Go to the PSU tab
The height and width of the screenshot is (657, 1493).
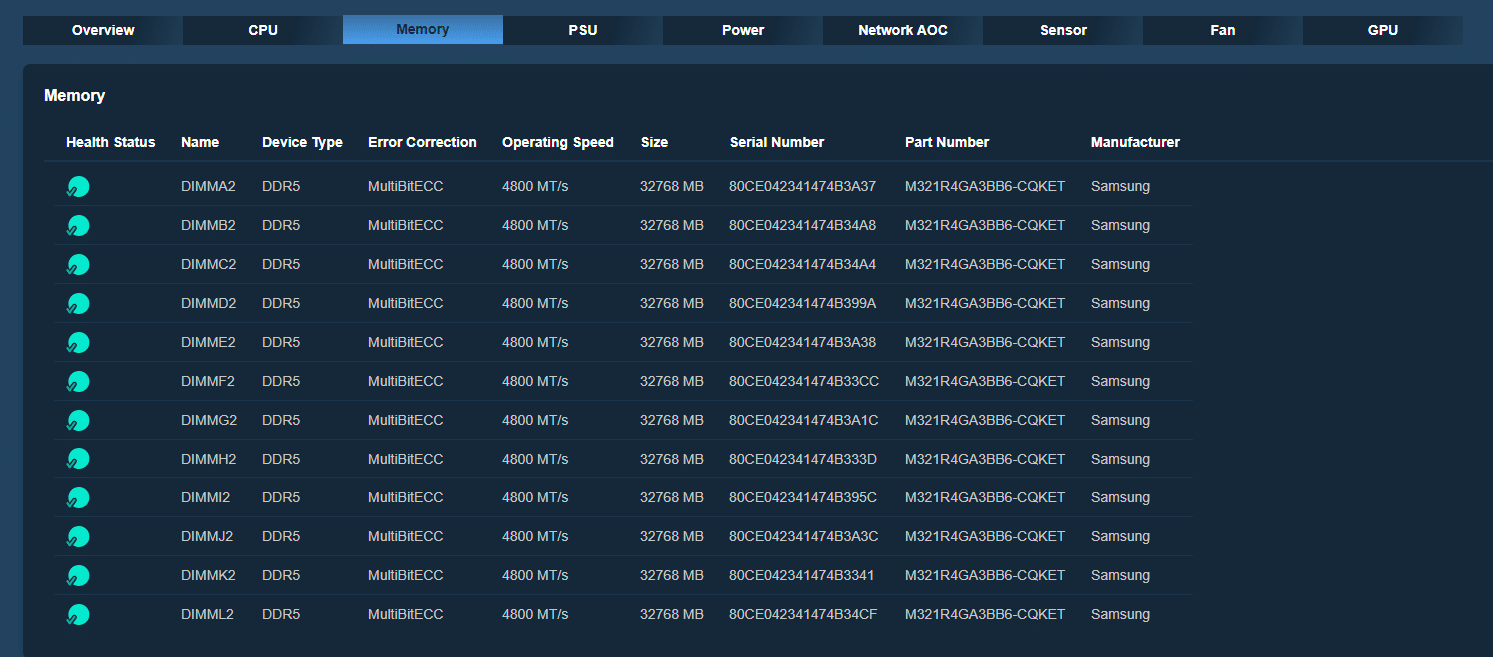(x=583, y=30)
